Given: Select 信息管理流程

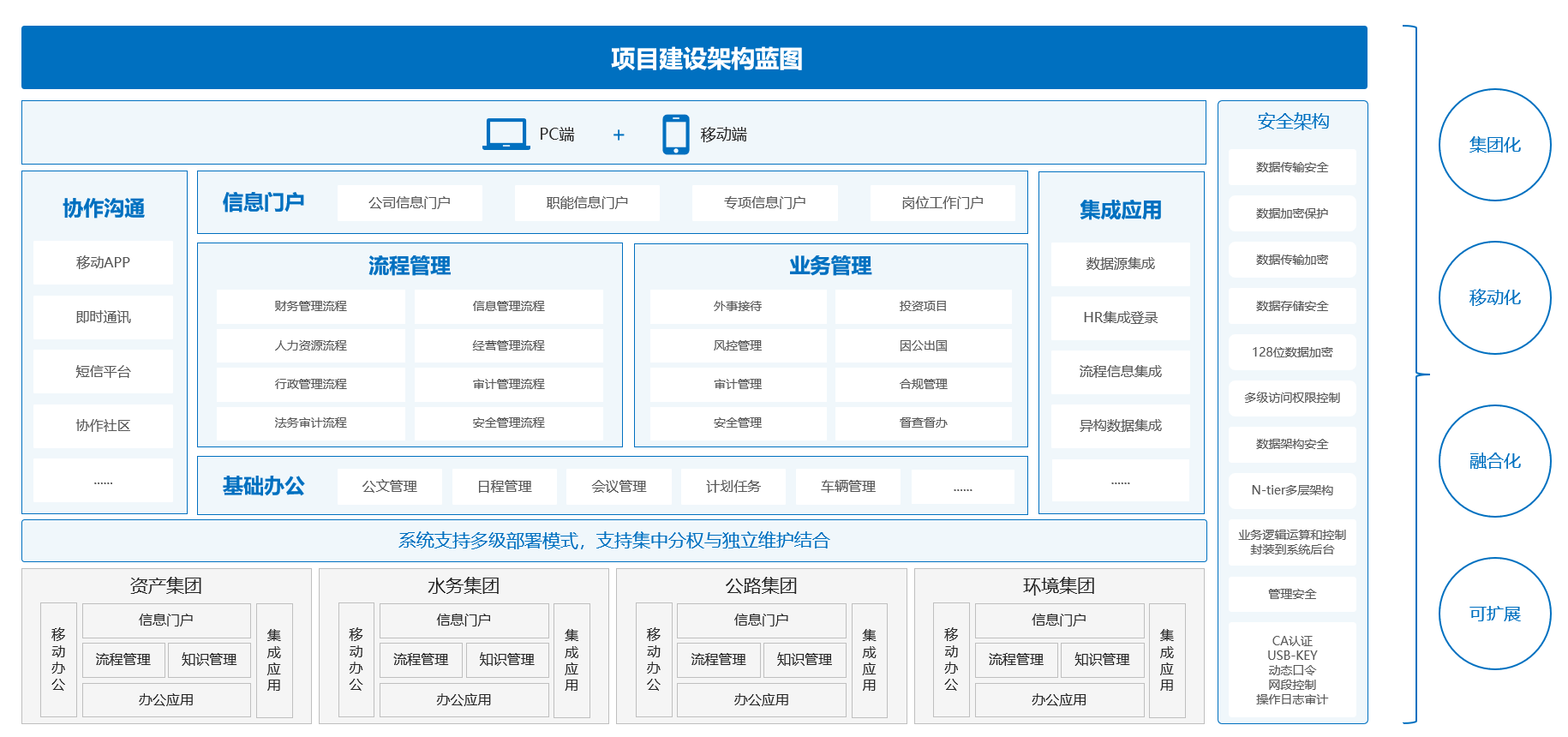Looking at the screenshot, I should pos(509,307).
